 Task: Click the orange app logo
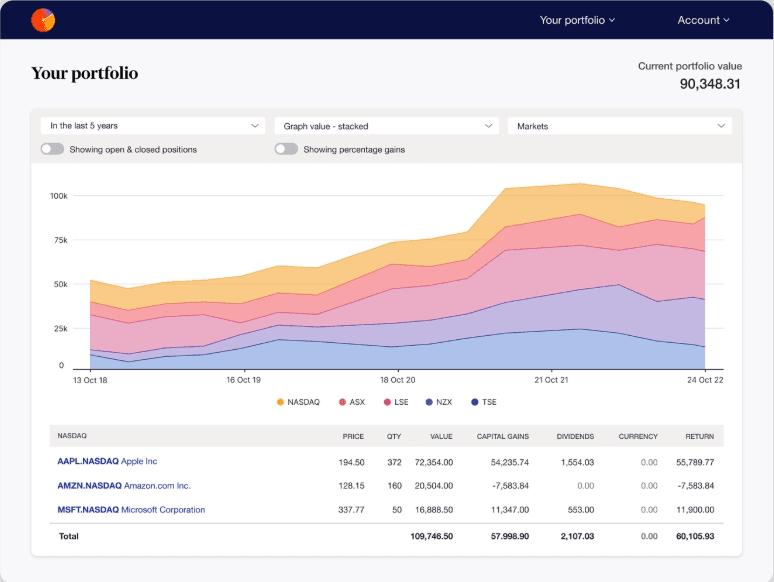point(43,20)
